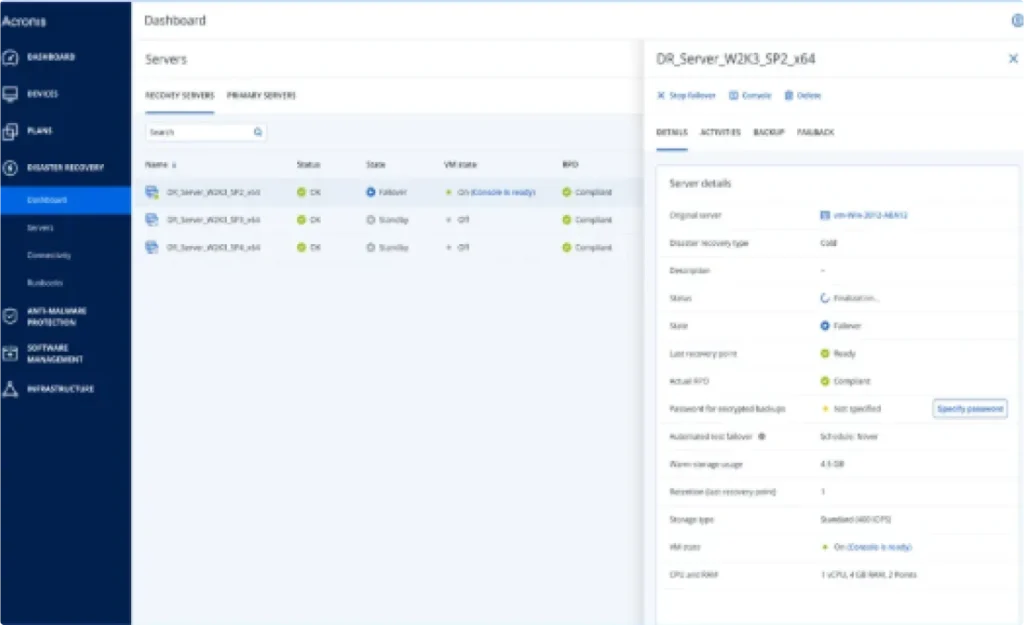Image resolution: width=1024 pixels, height=625 pixels.
Task: Click the Finalization status spinner icon
Action: (825, 298)
